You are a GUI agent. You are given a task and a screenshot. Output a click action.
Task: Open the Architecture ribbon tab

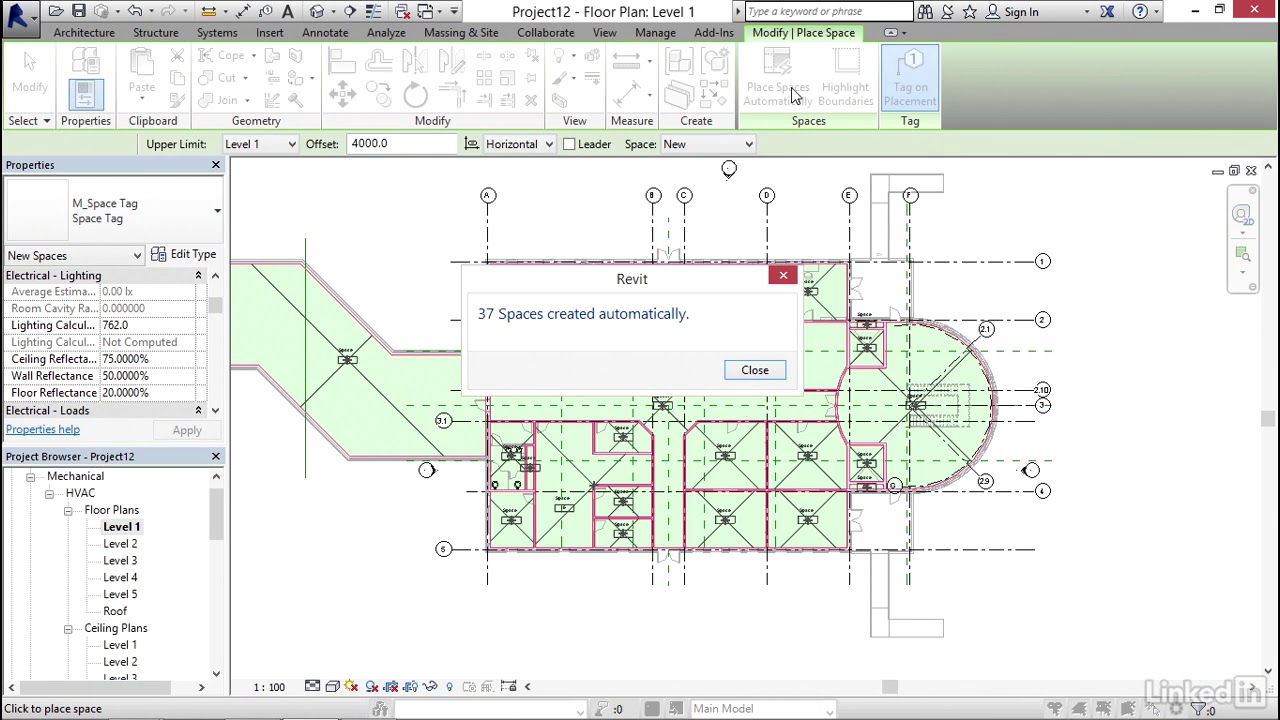(84, 33)
